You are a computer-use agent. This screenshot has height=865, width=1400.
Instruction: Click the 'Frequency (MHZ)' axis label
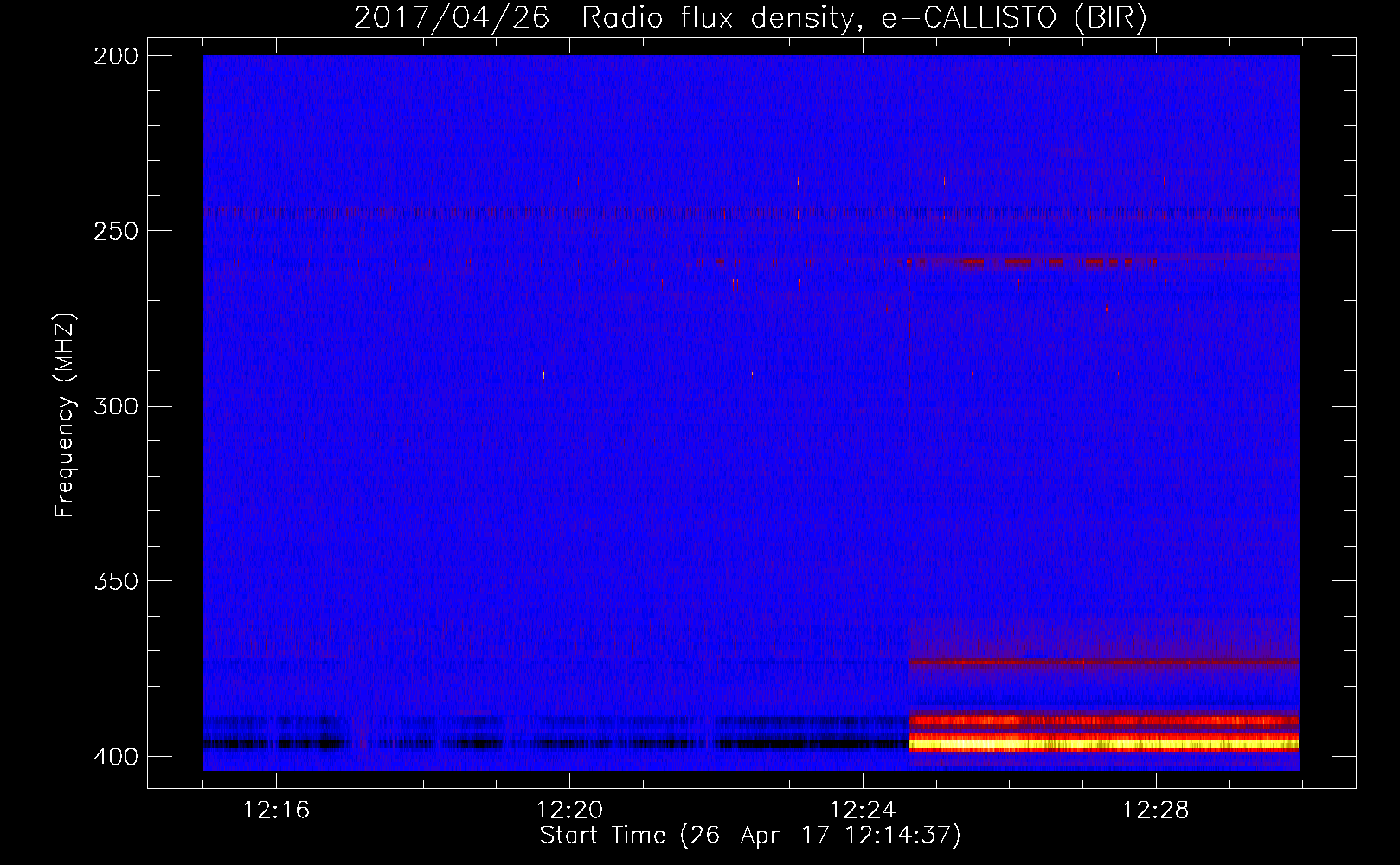point(65,414)
